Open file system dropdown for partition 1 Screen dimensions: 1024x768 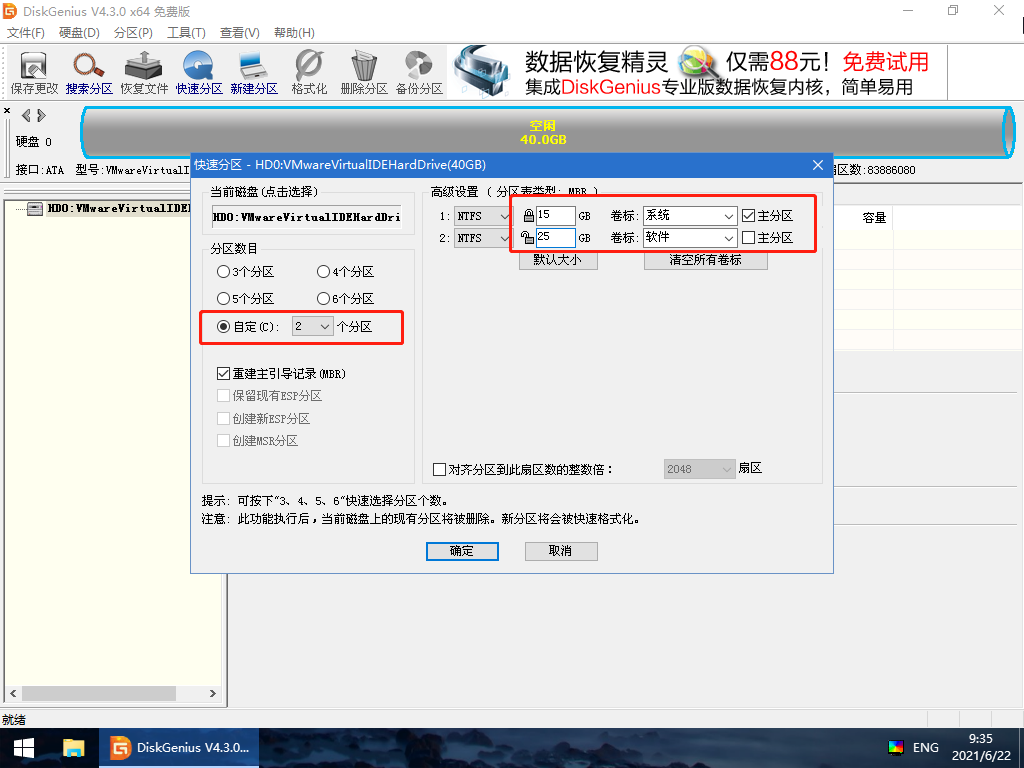(x=483, y=216)
